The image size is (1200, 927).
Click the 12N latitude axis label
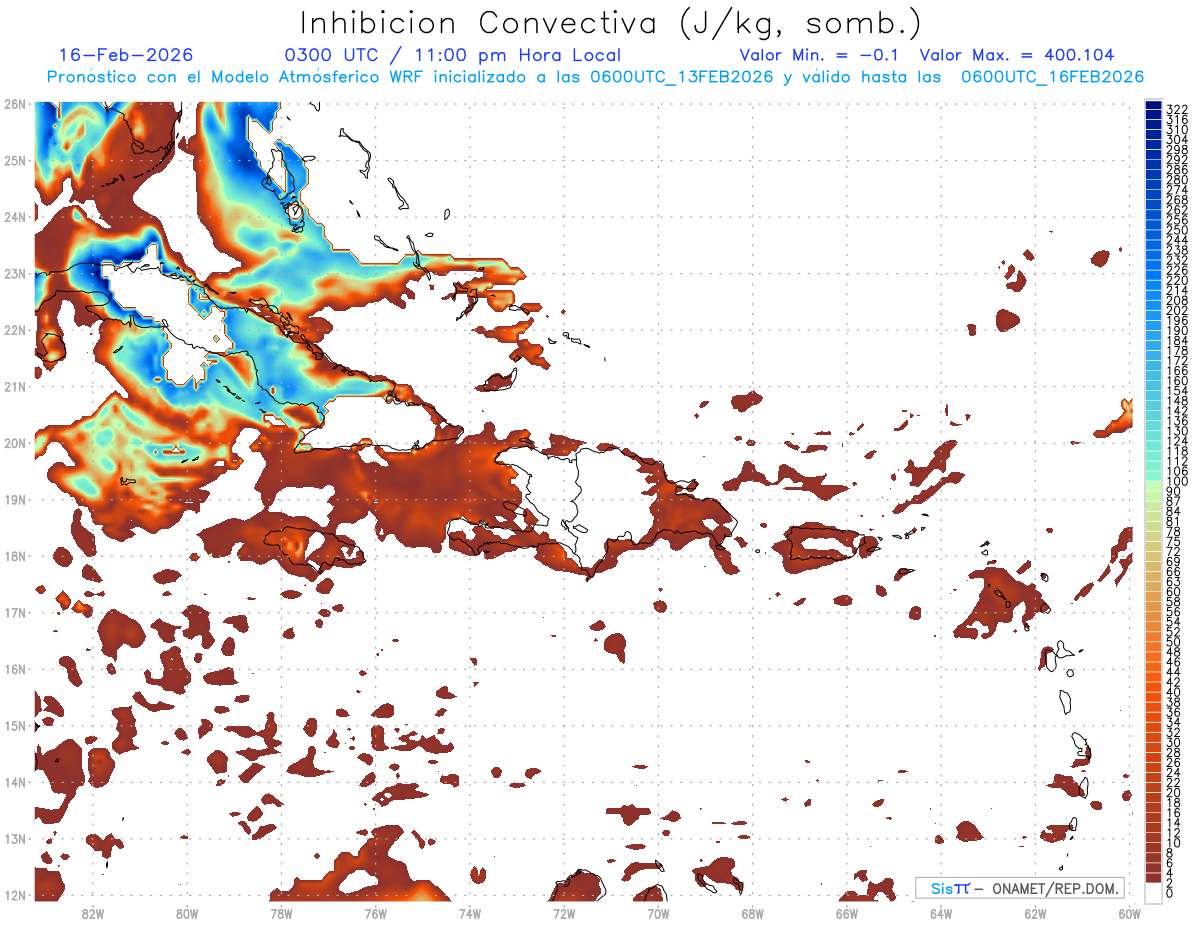tap(14, 896)
